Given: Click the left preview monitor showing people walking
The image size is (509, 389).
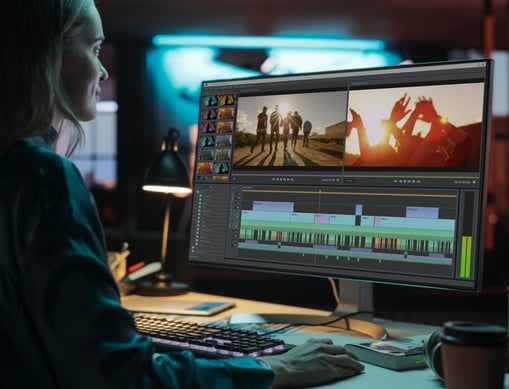Looking at the screenshot, I should coord(289,129).
